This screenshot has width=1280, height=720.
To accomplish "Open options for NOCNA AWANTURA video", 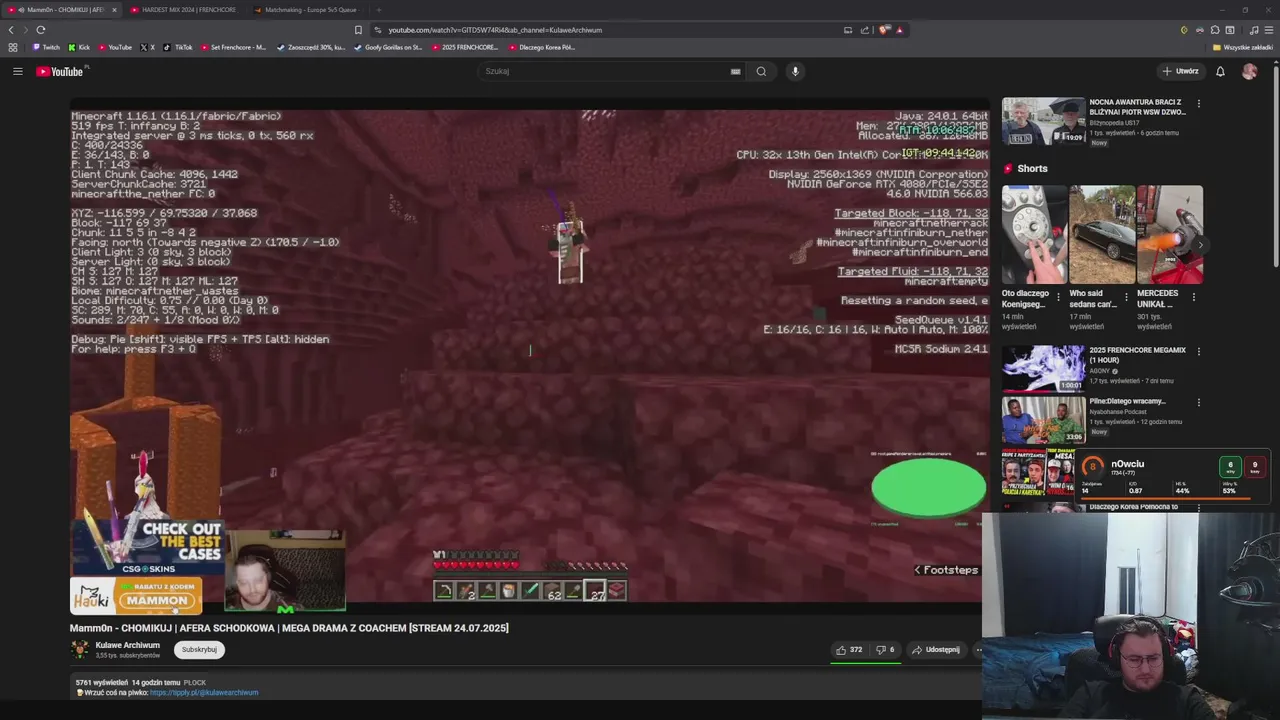I will pyautogui.click(x=1198, y=103).
